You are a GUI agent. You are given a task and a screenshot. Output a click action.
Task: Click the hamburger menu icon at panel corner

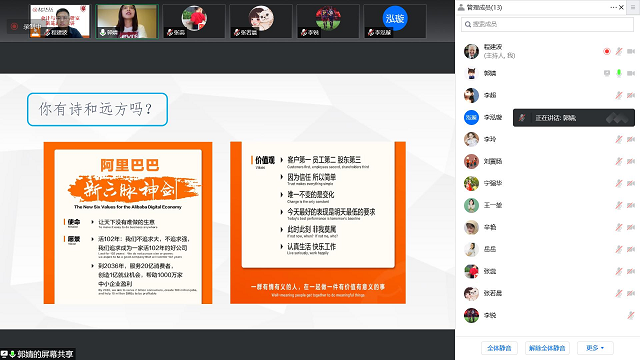[633, 7]
